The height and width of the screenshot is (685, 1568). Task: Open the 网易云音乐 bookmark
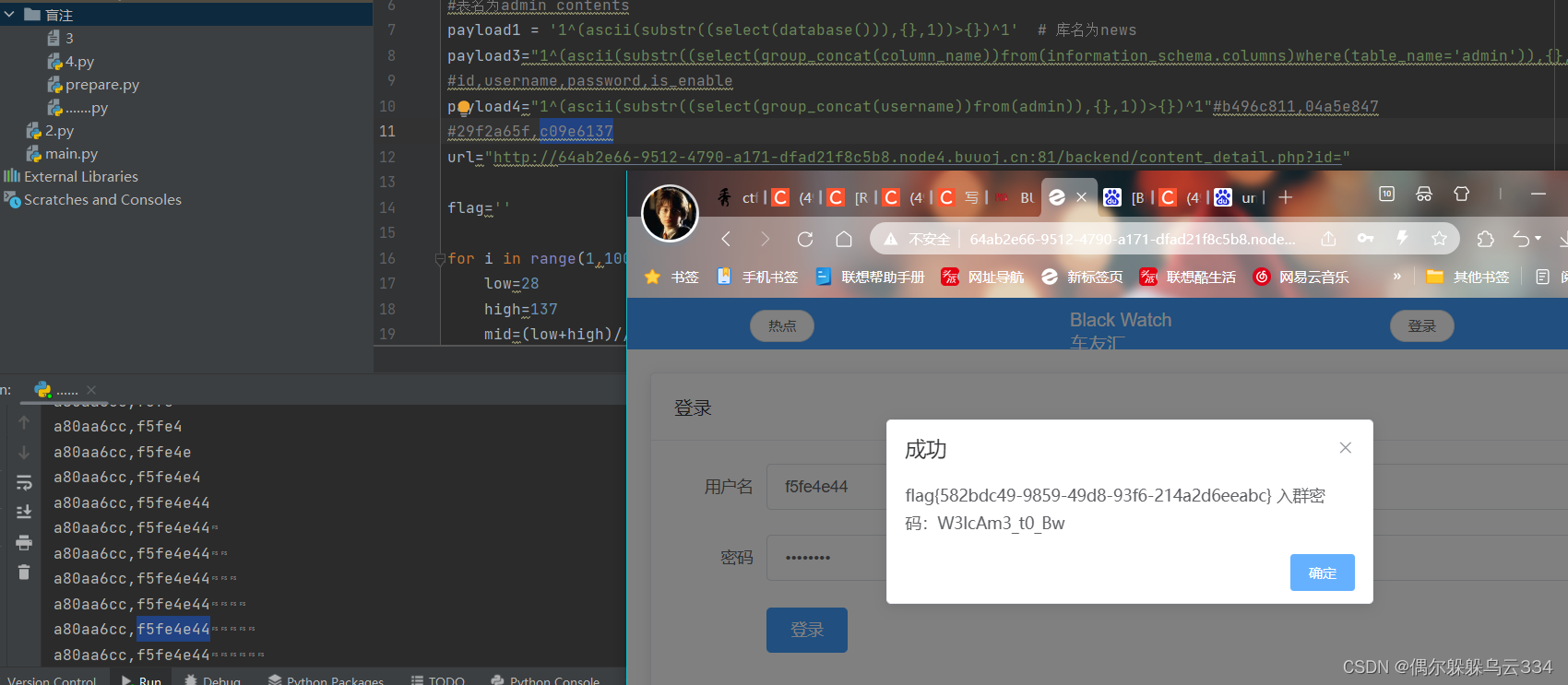(x=1301, y=277)
